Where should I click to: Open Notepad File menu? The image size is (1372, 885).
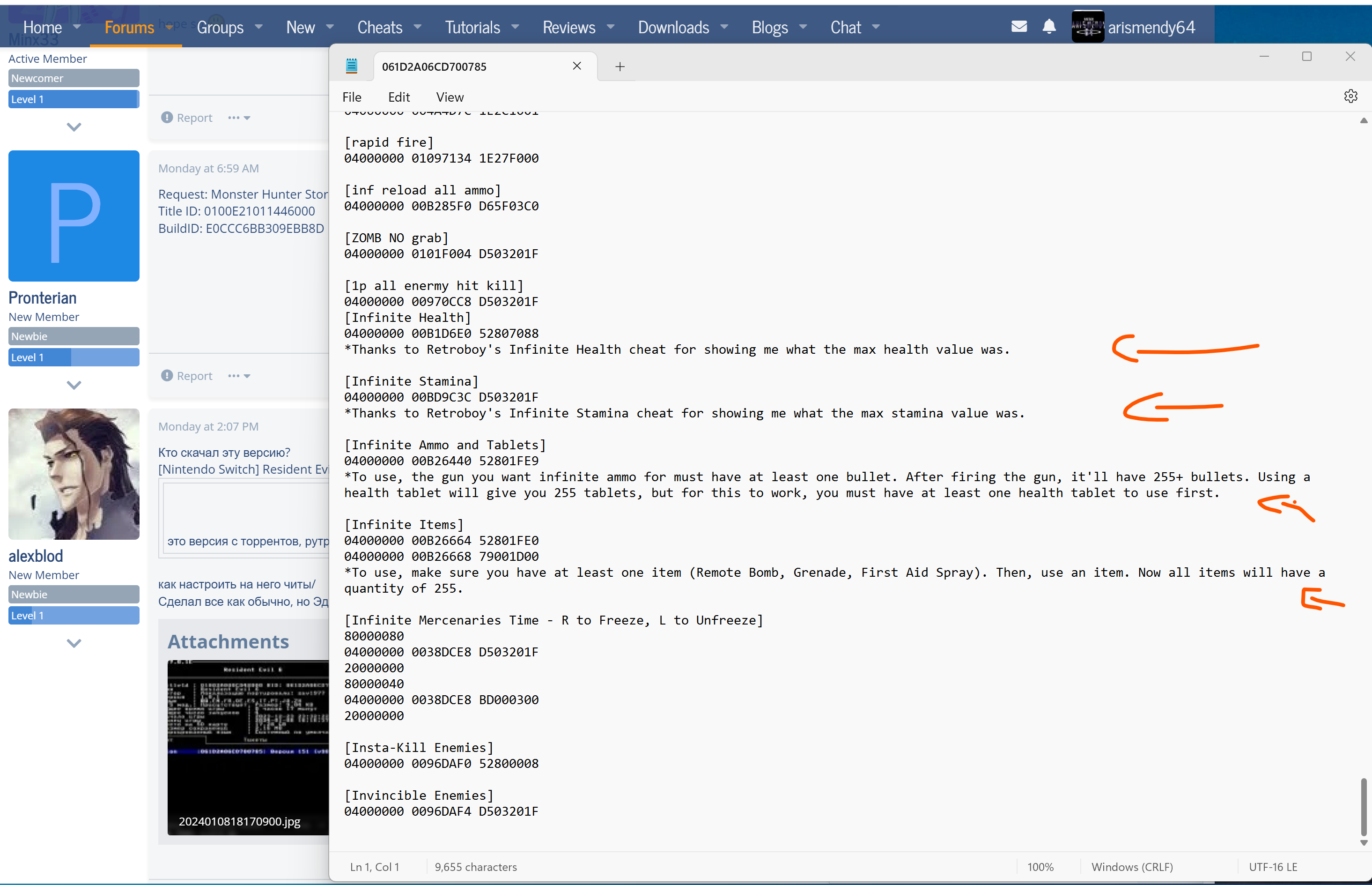tap(352, 97)
